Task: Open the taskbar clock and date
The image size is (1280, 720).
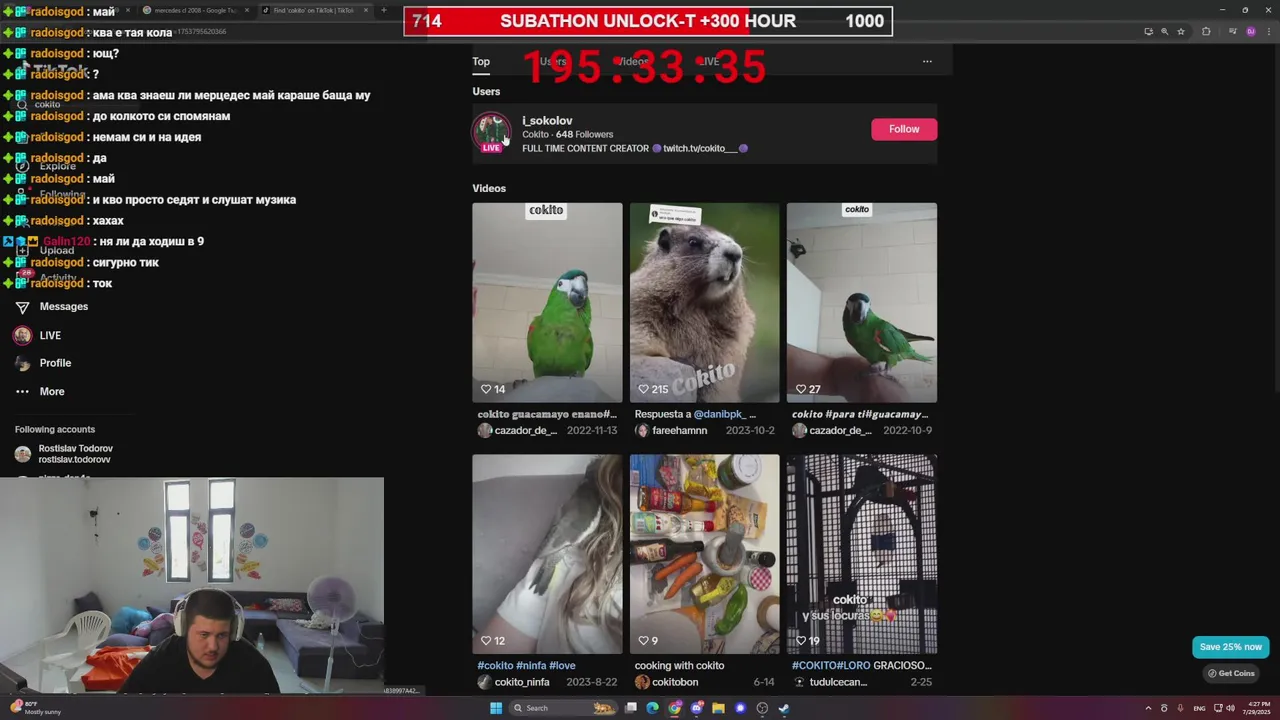Action: (x=1259, y=708)
